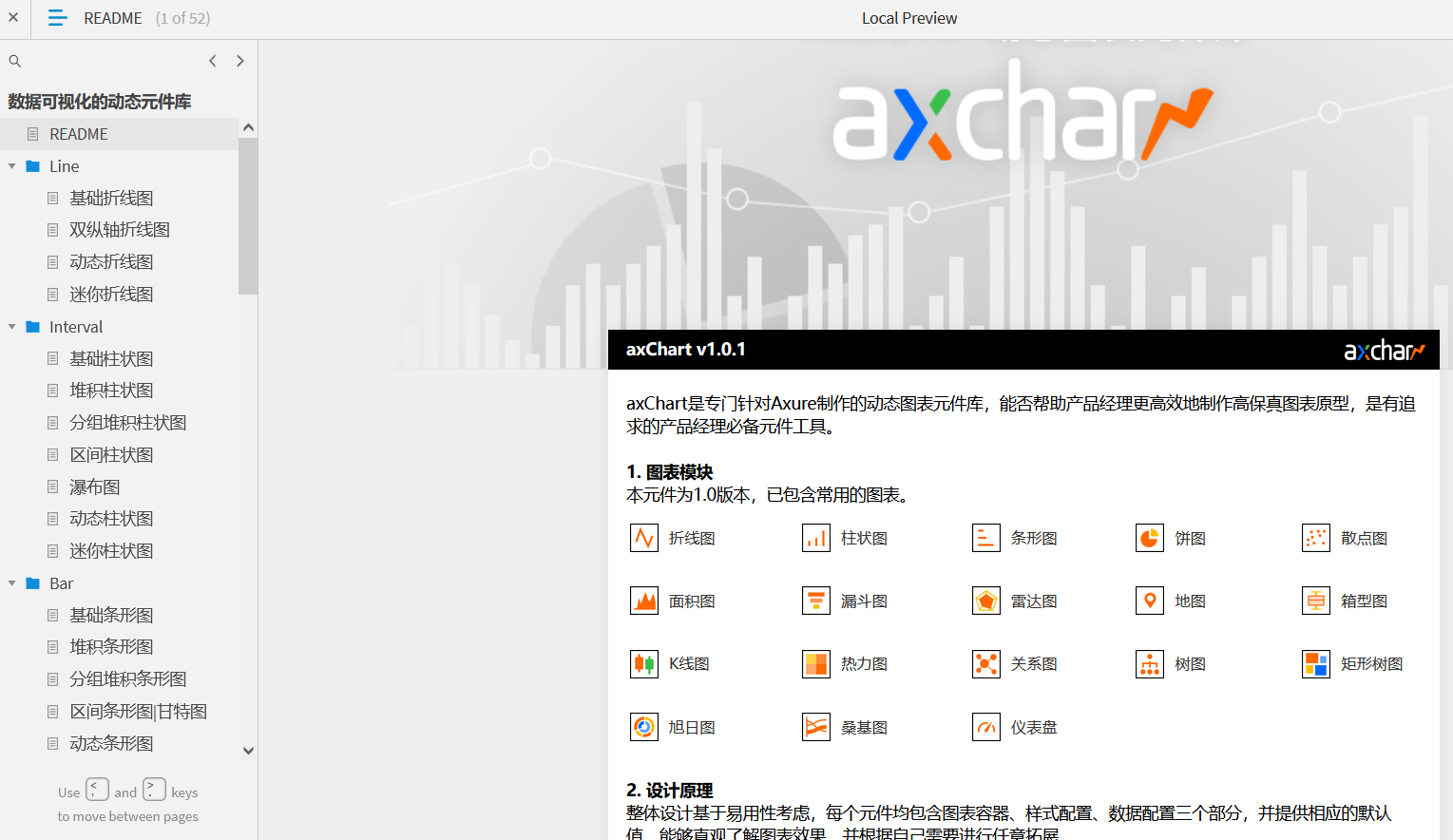Click the 树图 tree chart icon
The image size is (1453, 840).
coord(1150,663)
